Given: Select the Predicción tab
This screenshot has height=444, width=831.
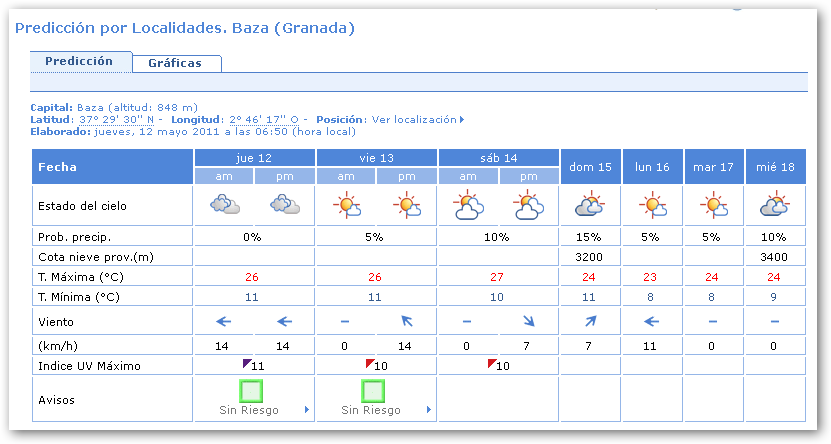Looking at the screenshot, I should (79, 61).
